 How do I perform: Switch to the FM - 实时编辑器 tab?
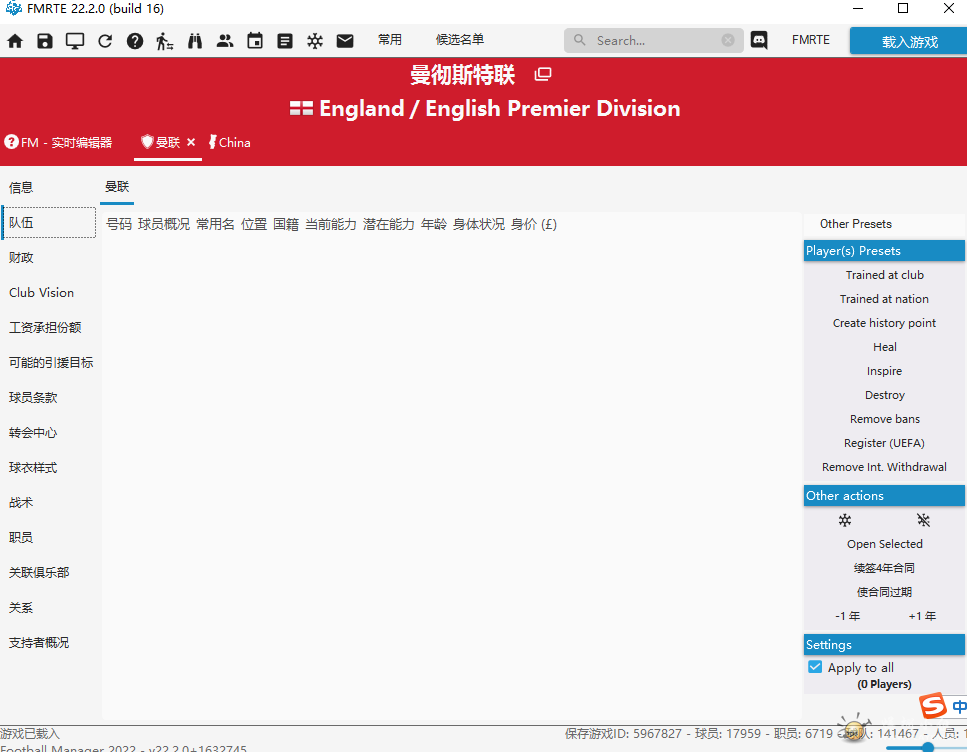(x=59, y=143)
